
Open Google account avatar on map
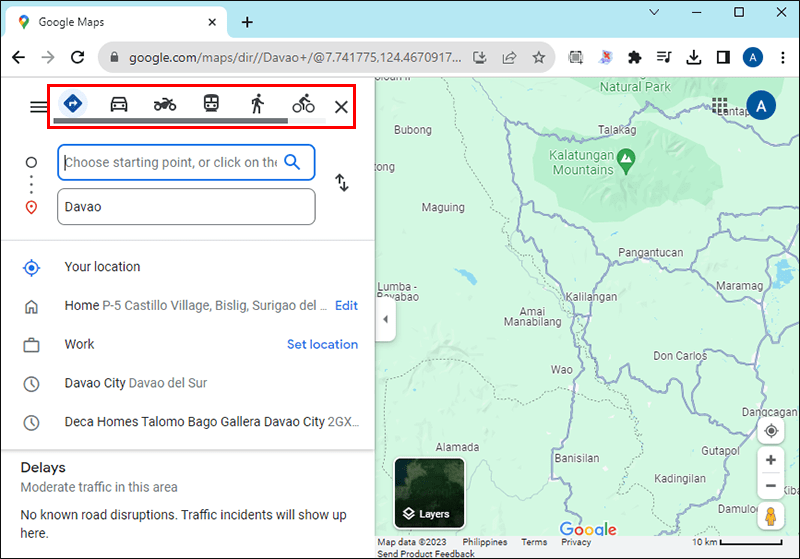(761, 106)
